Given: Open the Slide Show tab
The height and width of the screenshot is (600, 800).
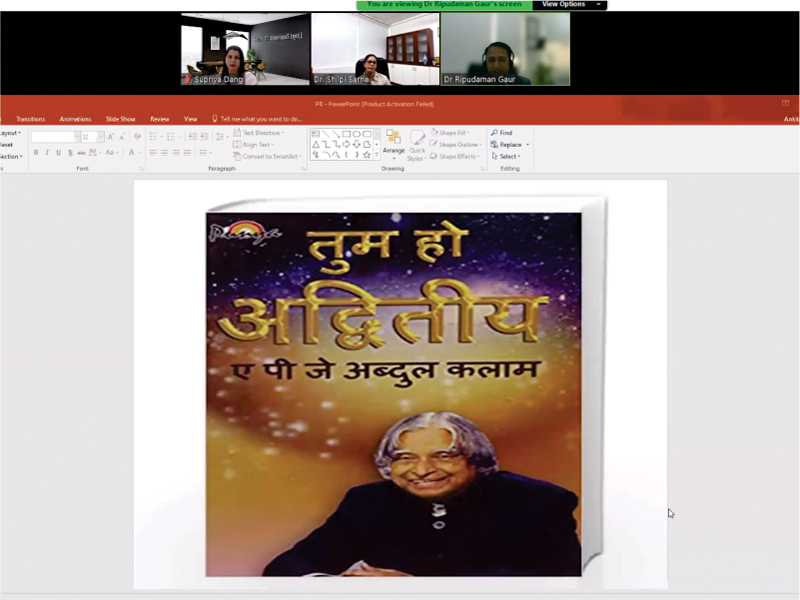Looking at the screenshot, I should tap(120, 119).
